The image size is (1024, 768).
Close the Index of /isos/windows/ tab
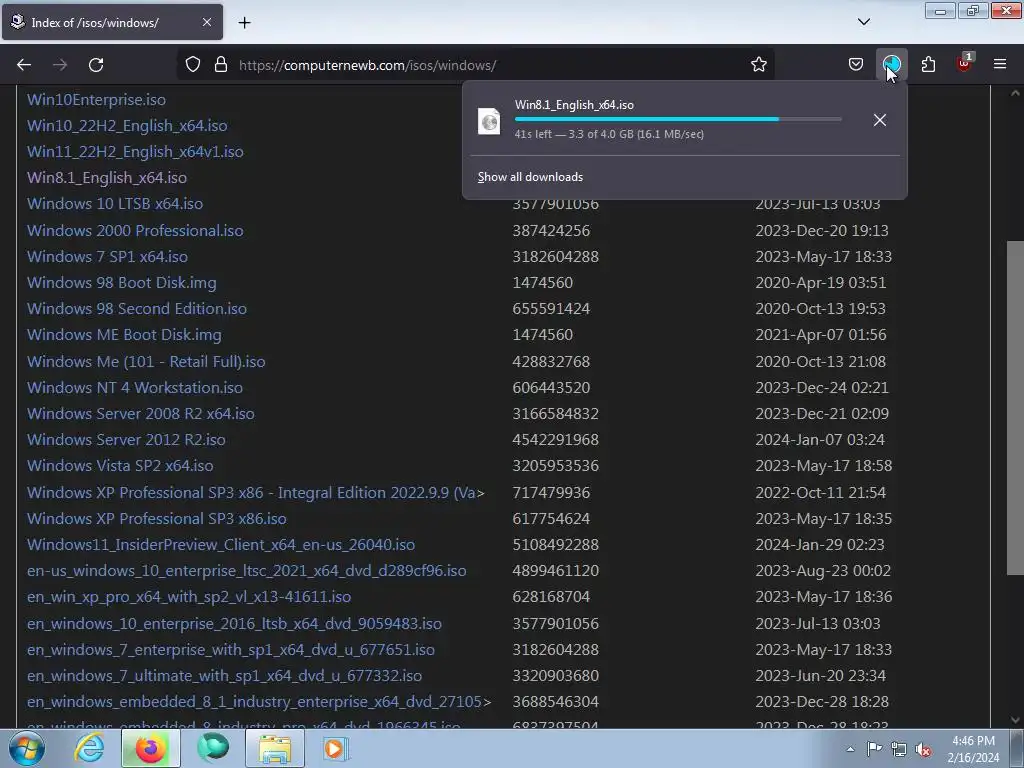(206, 22)
